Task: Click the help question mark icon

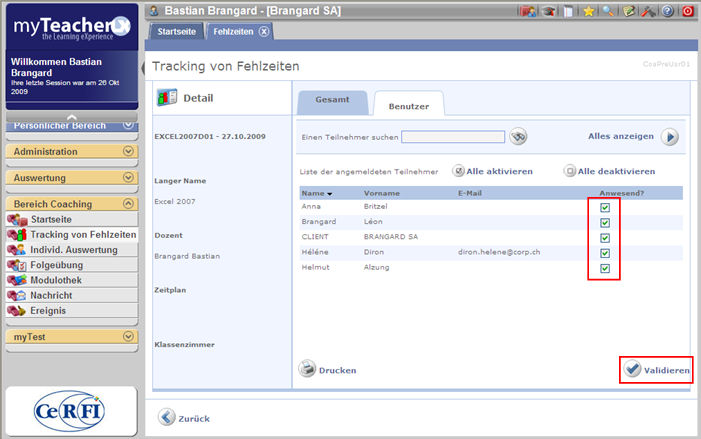Action: (x=667, y=11)
